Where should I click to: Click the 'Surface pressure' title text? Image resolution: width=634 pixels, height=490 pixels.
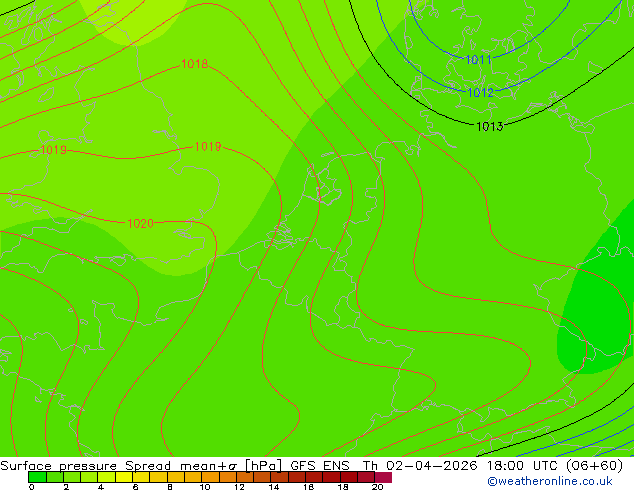[x=59, y=466]
